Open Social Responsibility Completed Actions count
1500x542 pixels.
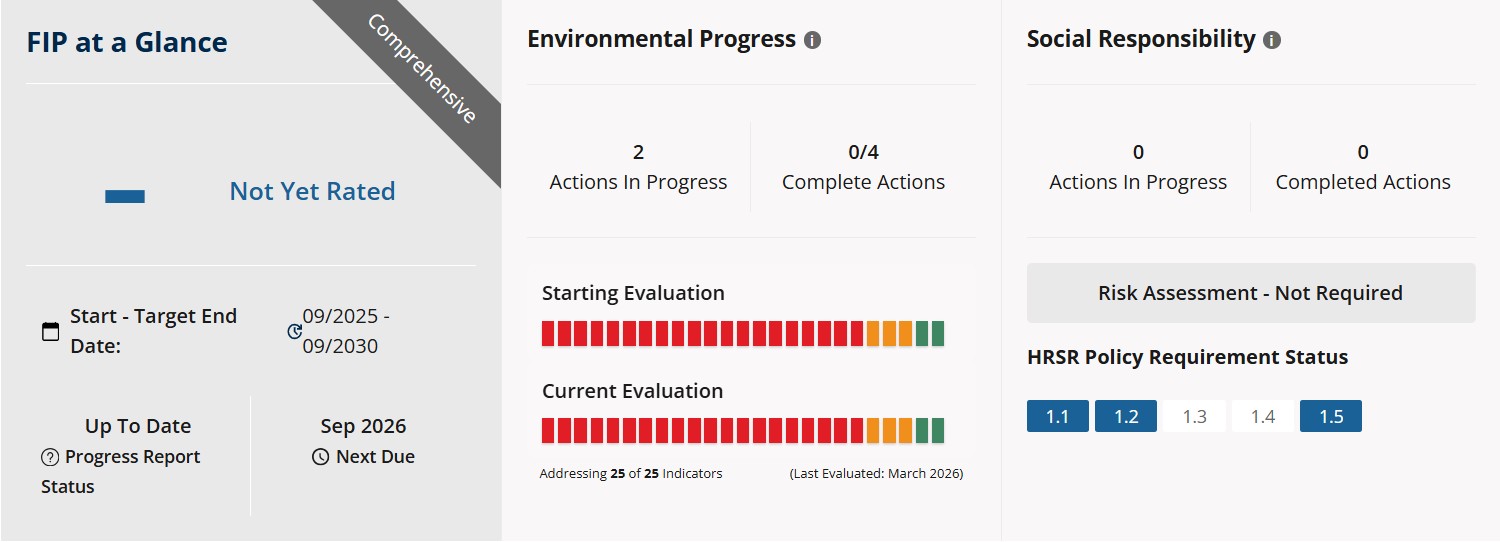(1362, 167)
